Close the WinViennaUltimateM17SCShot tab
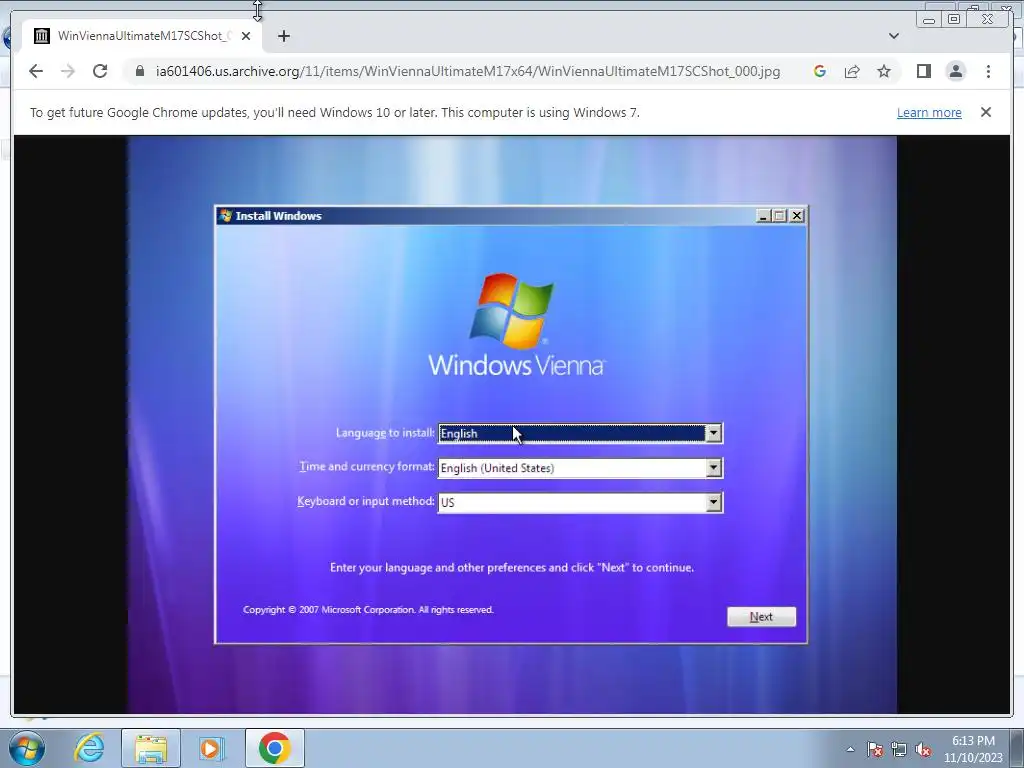This screenshot has width=1024, height=768. [246, 36]
